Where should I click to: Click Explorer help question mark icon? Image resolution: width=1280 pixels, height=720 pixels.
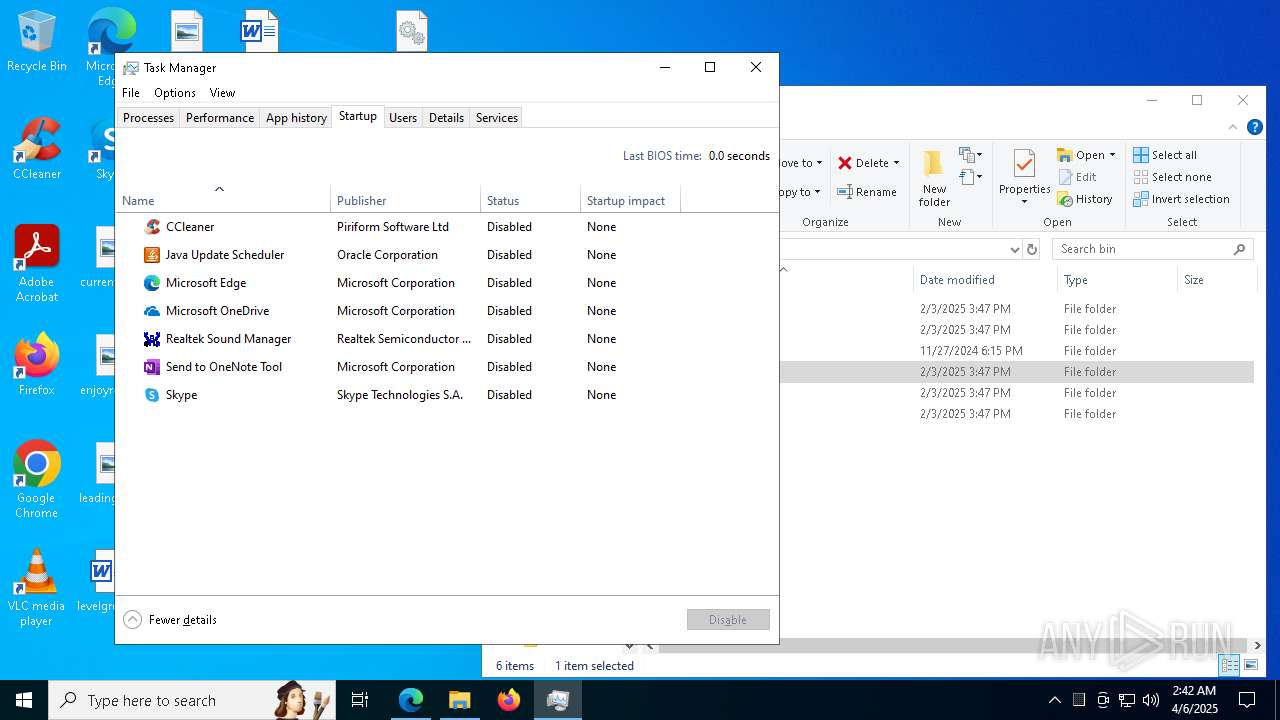pyautogui.click(x=1254, y=127)
